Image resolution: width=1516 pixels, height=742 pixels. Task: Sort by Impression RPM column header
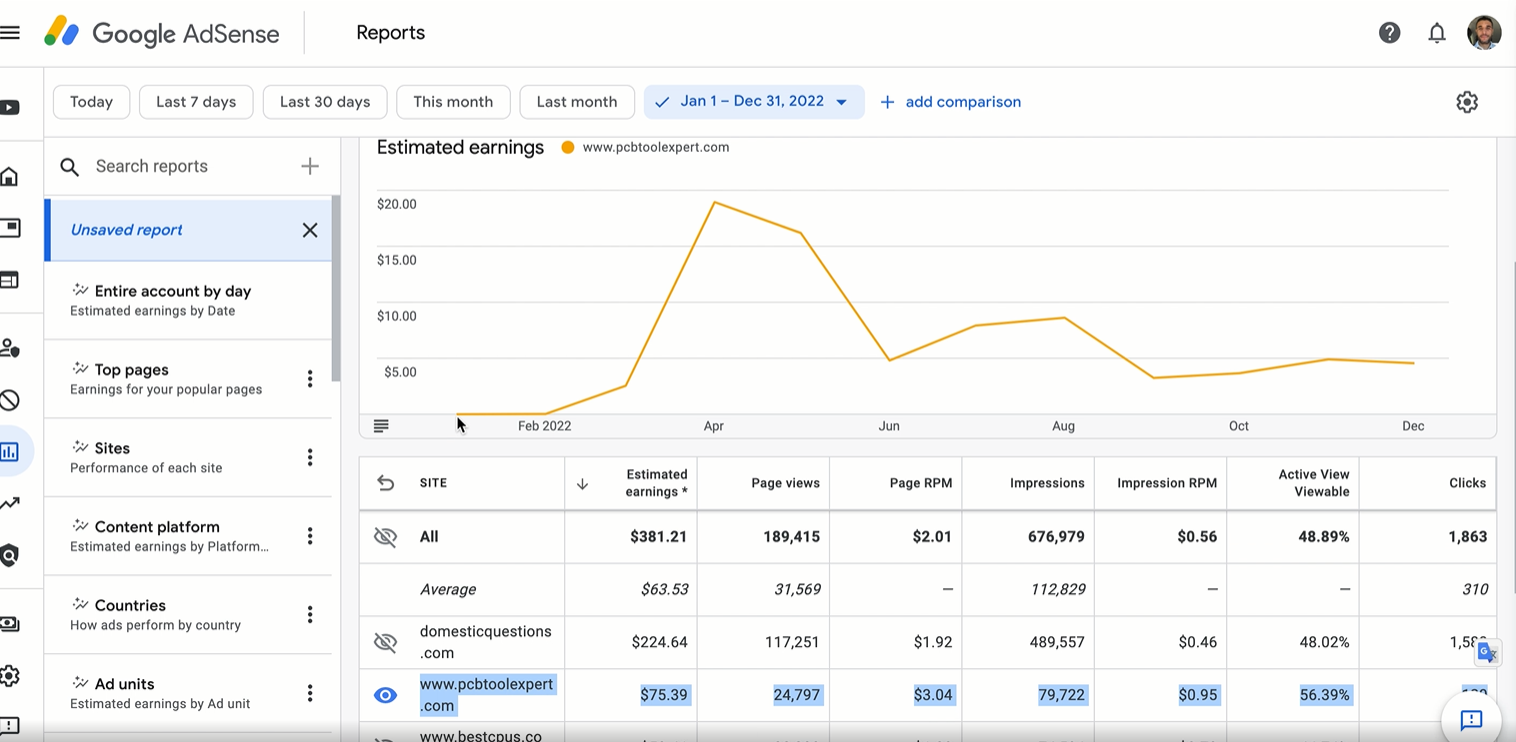[x=1166, y=484]
